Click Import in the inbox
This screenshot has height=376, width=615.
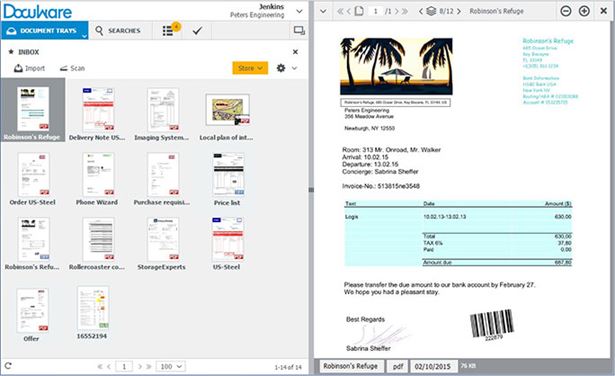pos(29,68)
